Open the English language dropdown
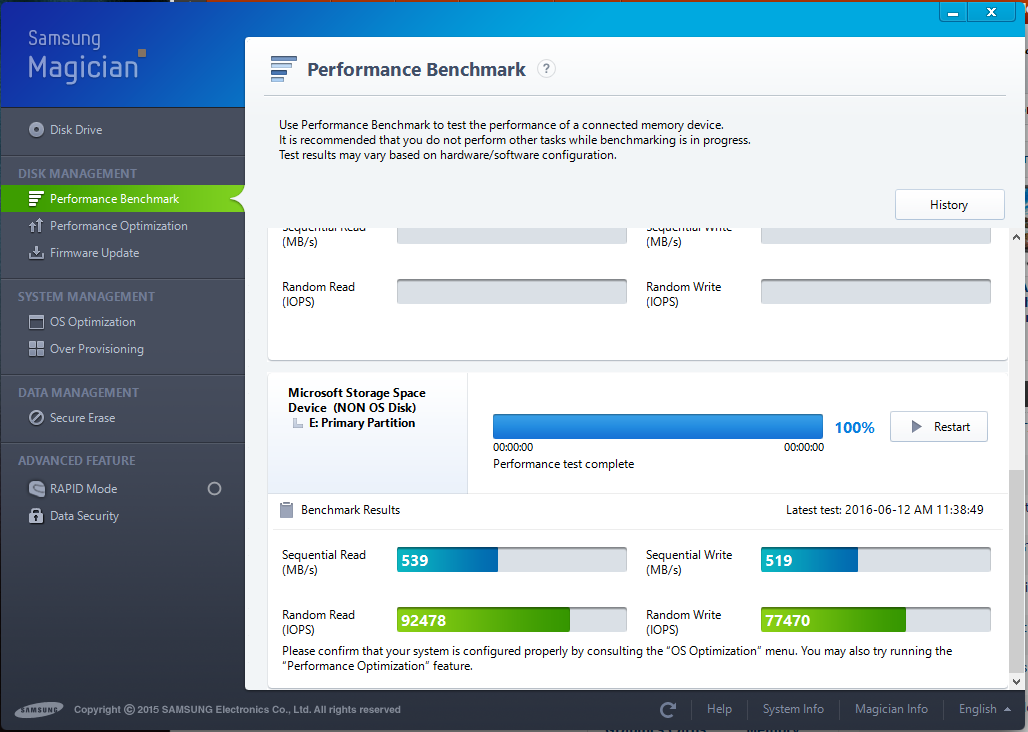Image resolution: width=1028 pixels, height=732 pixels. [x=985, y=709]
